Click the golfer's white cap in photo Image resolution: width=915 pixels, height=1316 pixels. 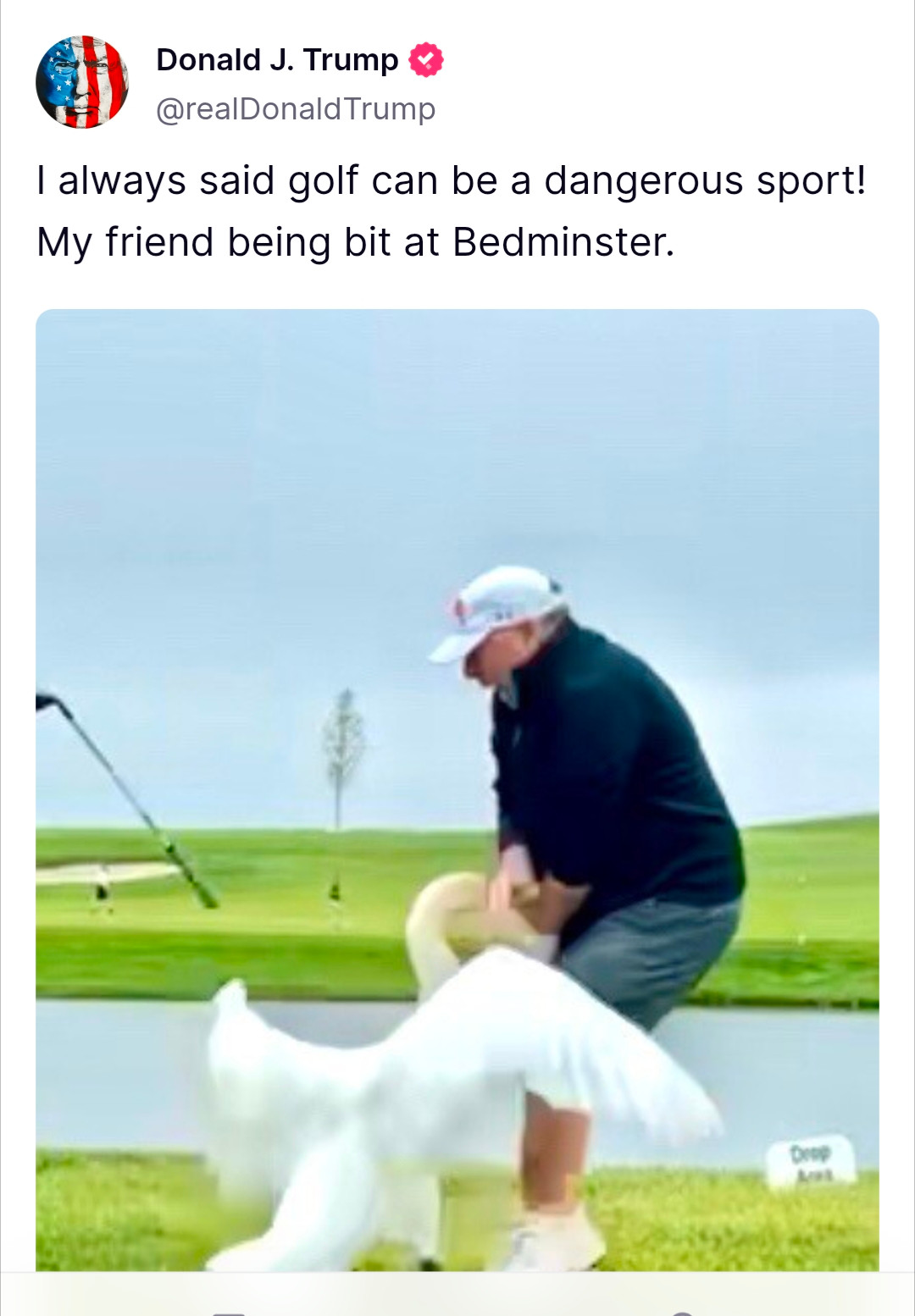497,610
